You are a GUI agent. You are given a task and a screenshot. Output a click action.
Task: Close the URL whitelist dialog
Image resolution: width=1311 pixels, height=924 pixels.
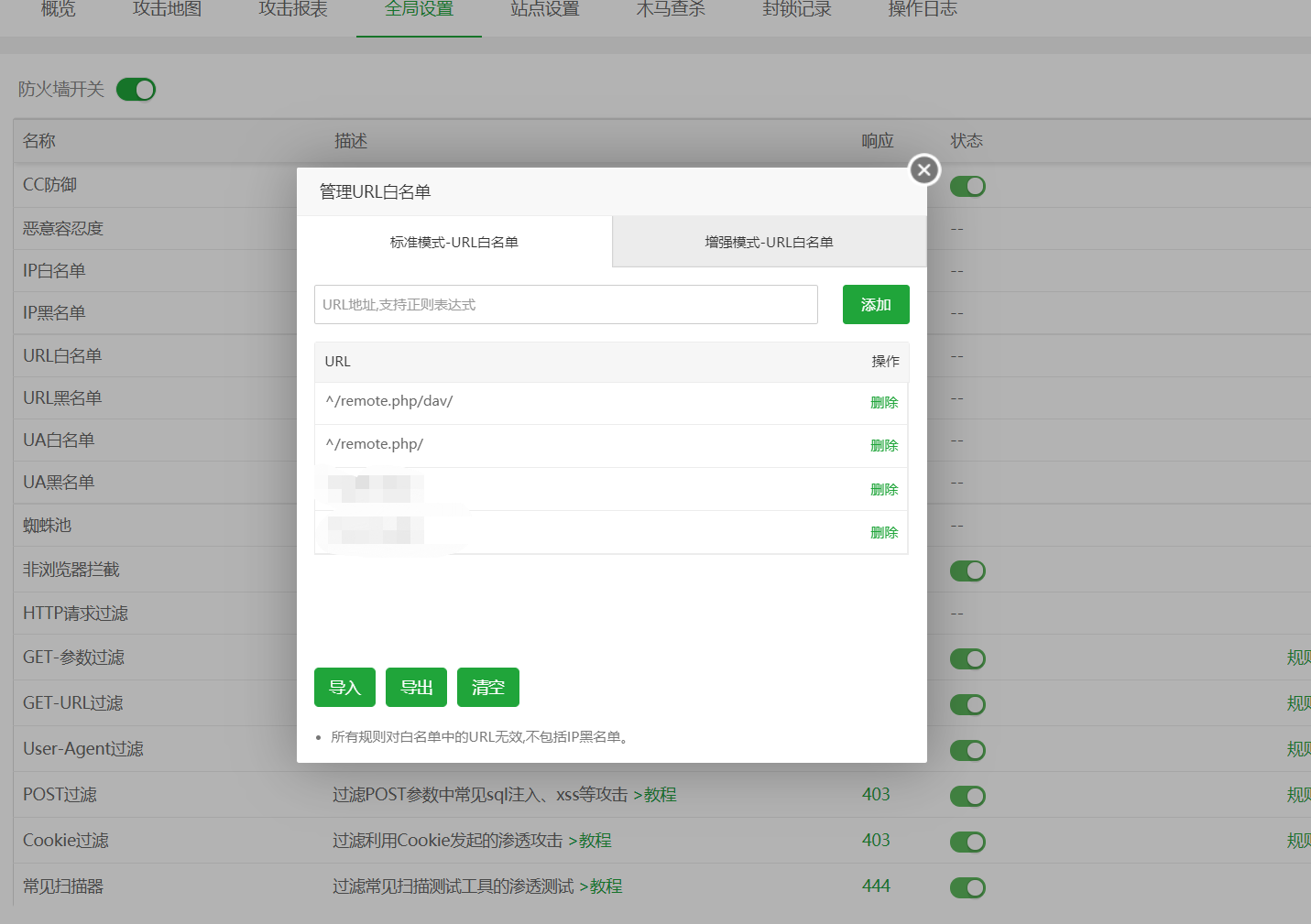[x=923, y=169]
